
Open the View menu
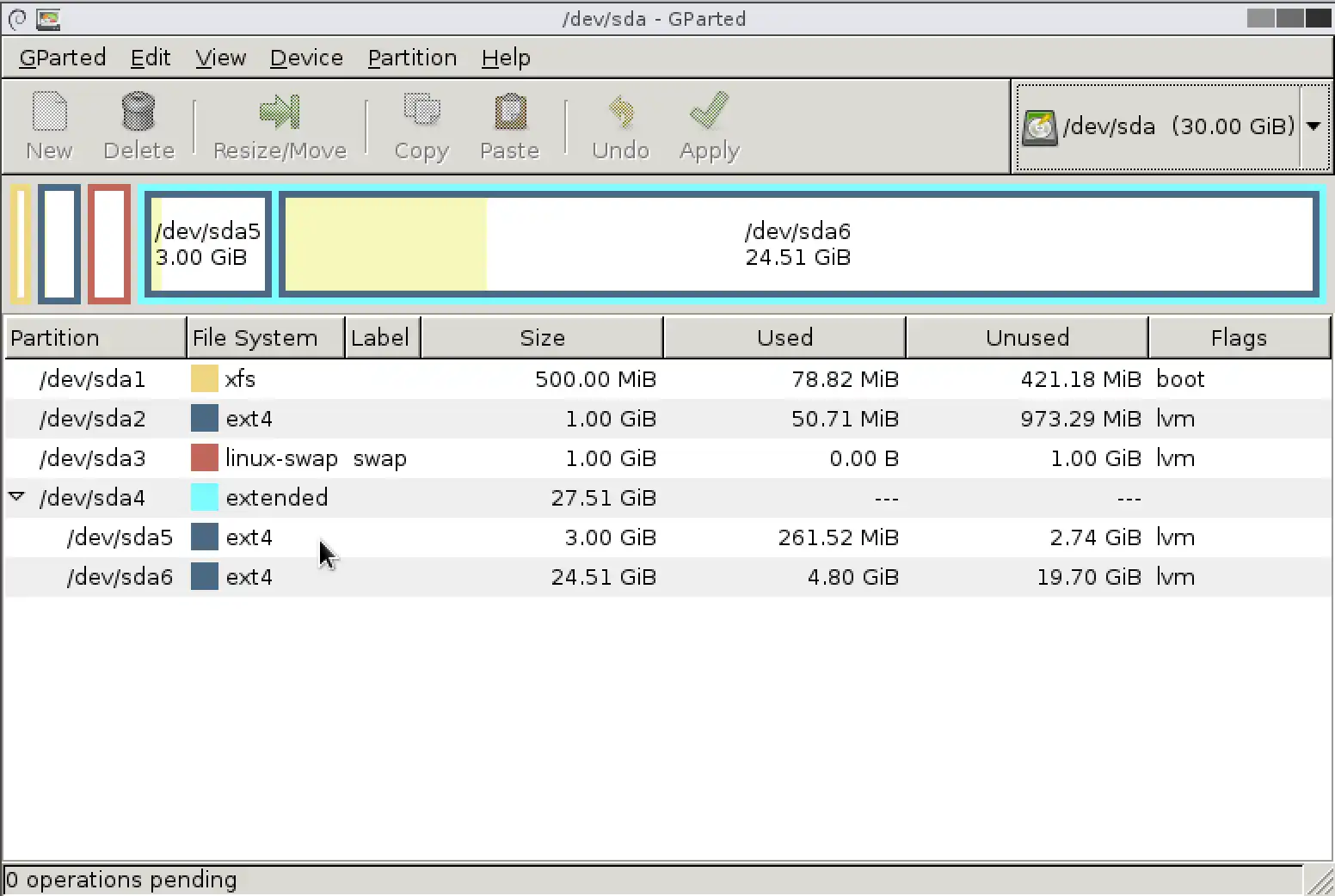pyautogui.click(x=220, y=58)
